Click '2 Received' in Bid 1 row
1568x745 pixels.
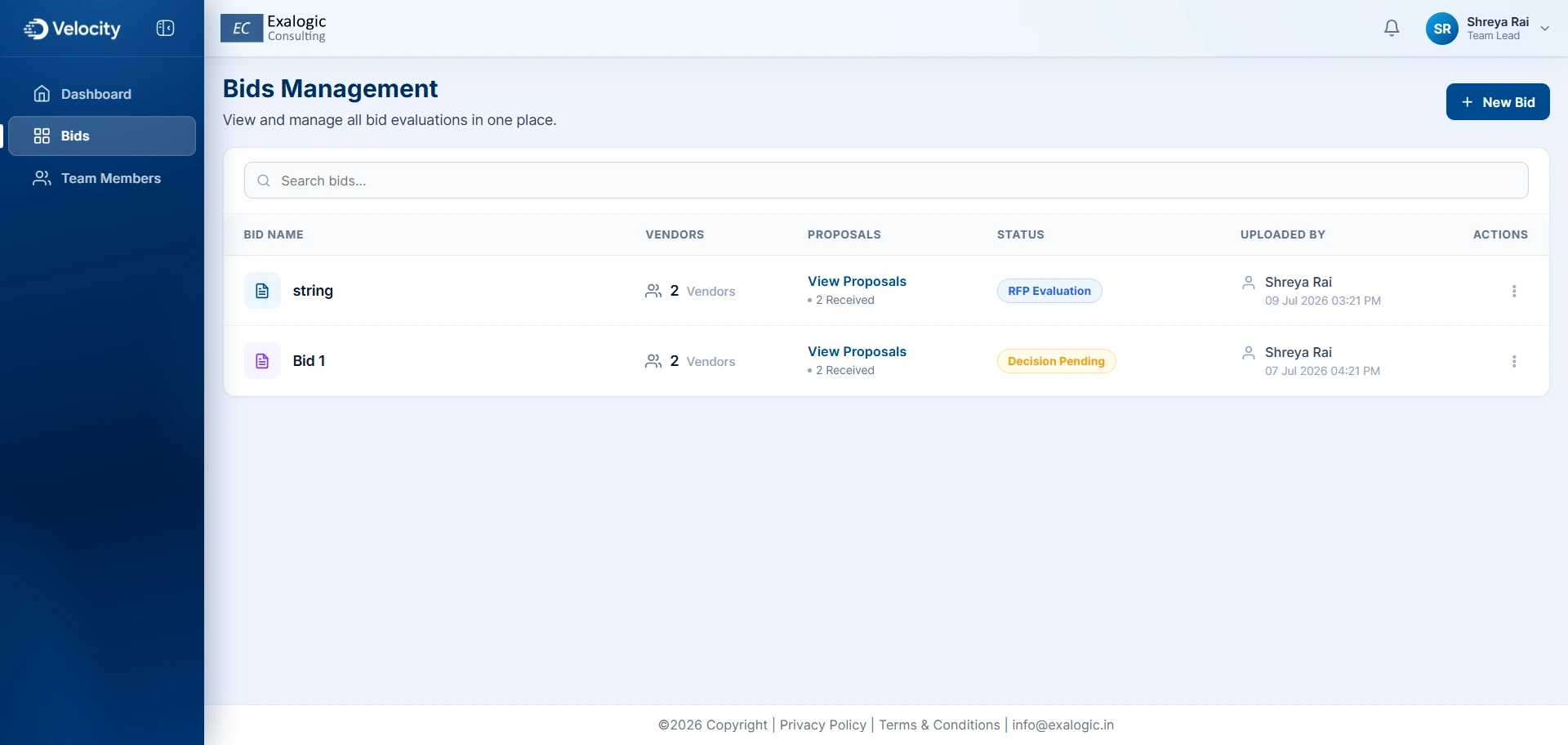click(845, 370)
